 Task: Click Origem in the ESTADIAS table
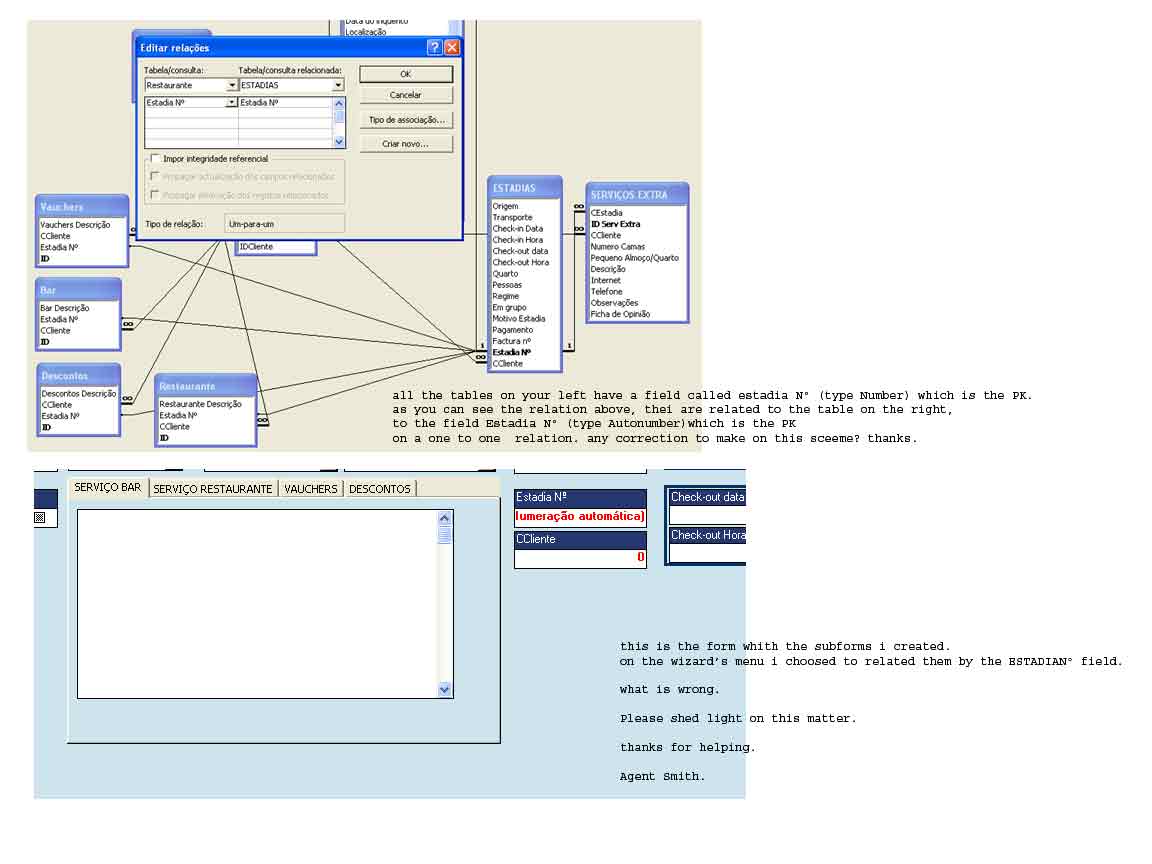pos(505,206)
